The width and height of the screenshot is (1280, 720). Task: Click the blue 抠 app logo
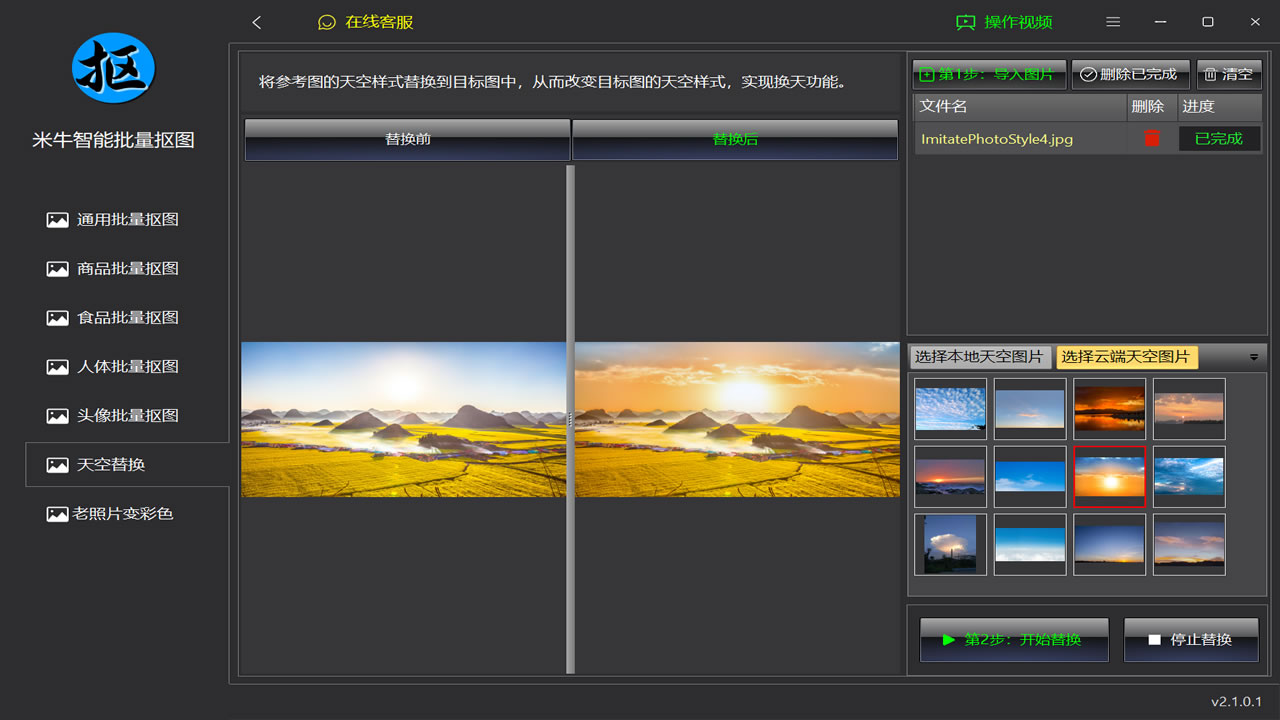coord(113,68)
